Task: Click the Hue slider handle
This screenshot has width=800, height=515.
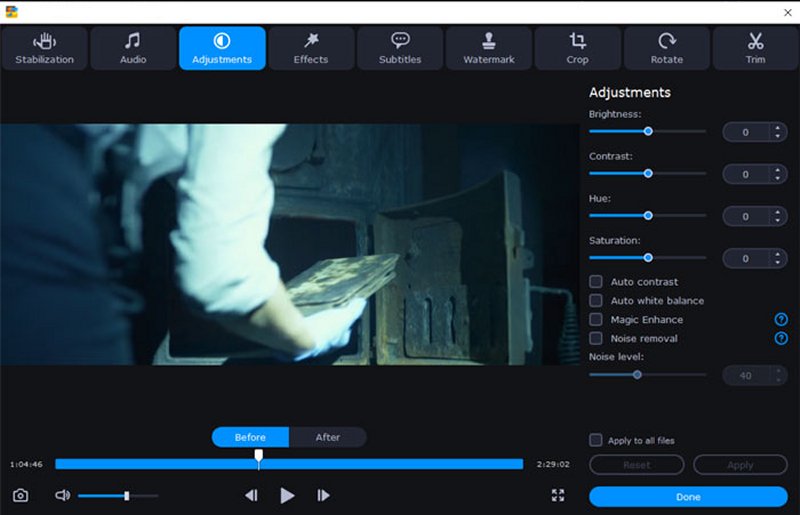Action: click(x=648, y=215)
